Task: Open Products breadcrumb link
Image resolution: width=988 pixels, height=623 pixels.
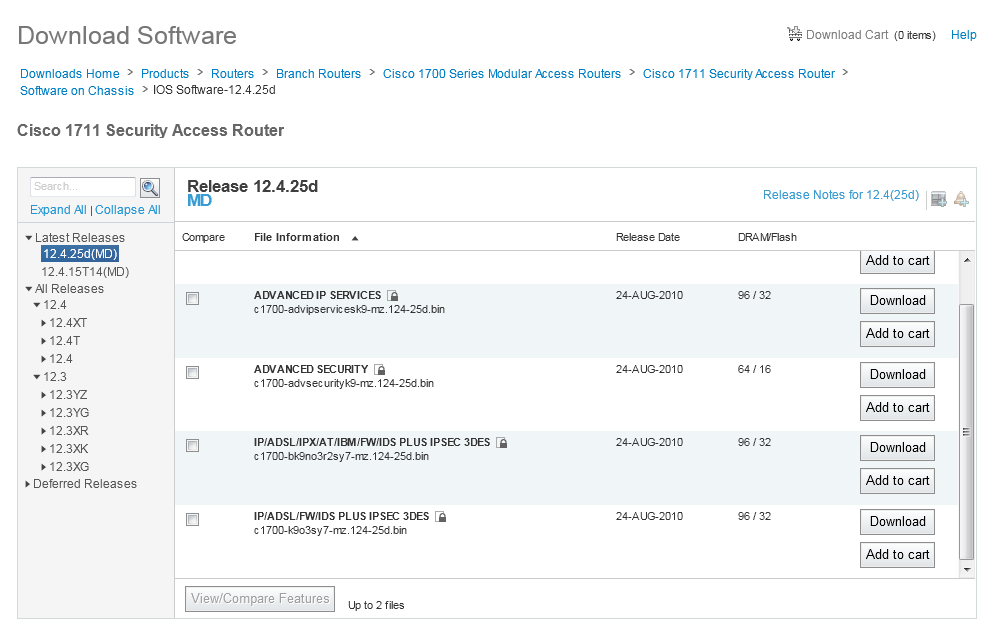Action: click(165, 74)
